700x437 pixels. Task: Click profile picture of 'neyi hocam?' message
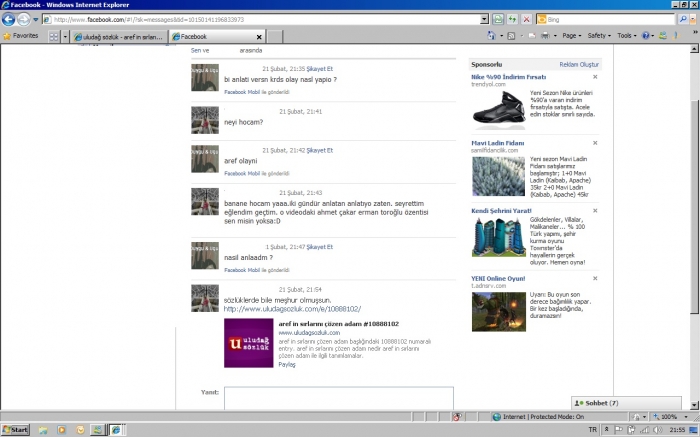(x=205, y=120)
